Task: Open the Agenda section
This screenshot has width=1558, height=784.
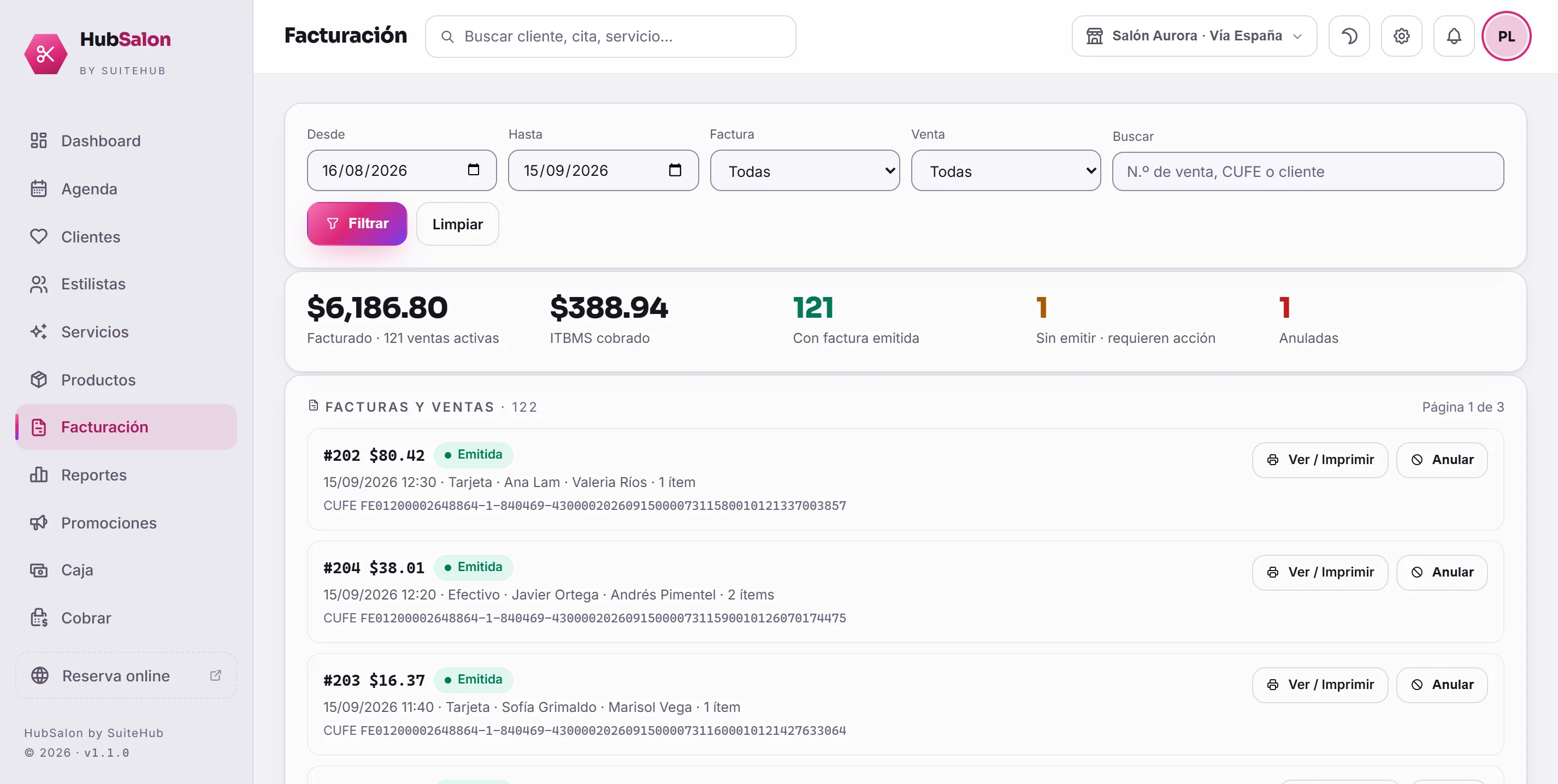Action: tap(126, 188)
